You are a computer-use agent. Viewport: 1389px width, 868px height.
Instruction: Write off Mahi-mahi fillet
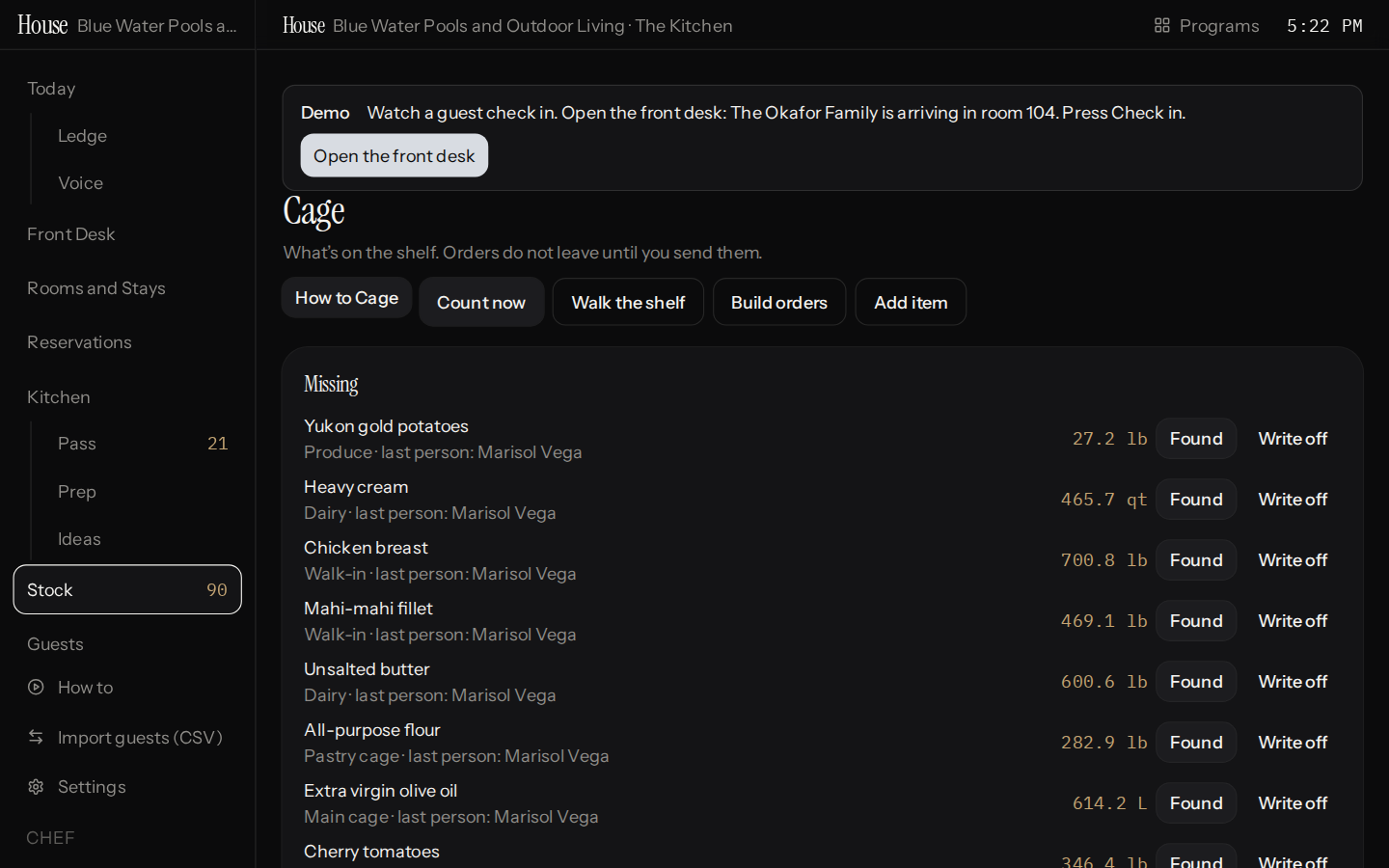tap(1293, 621)
